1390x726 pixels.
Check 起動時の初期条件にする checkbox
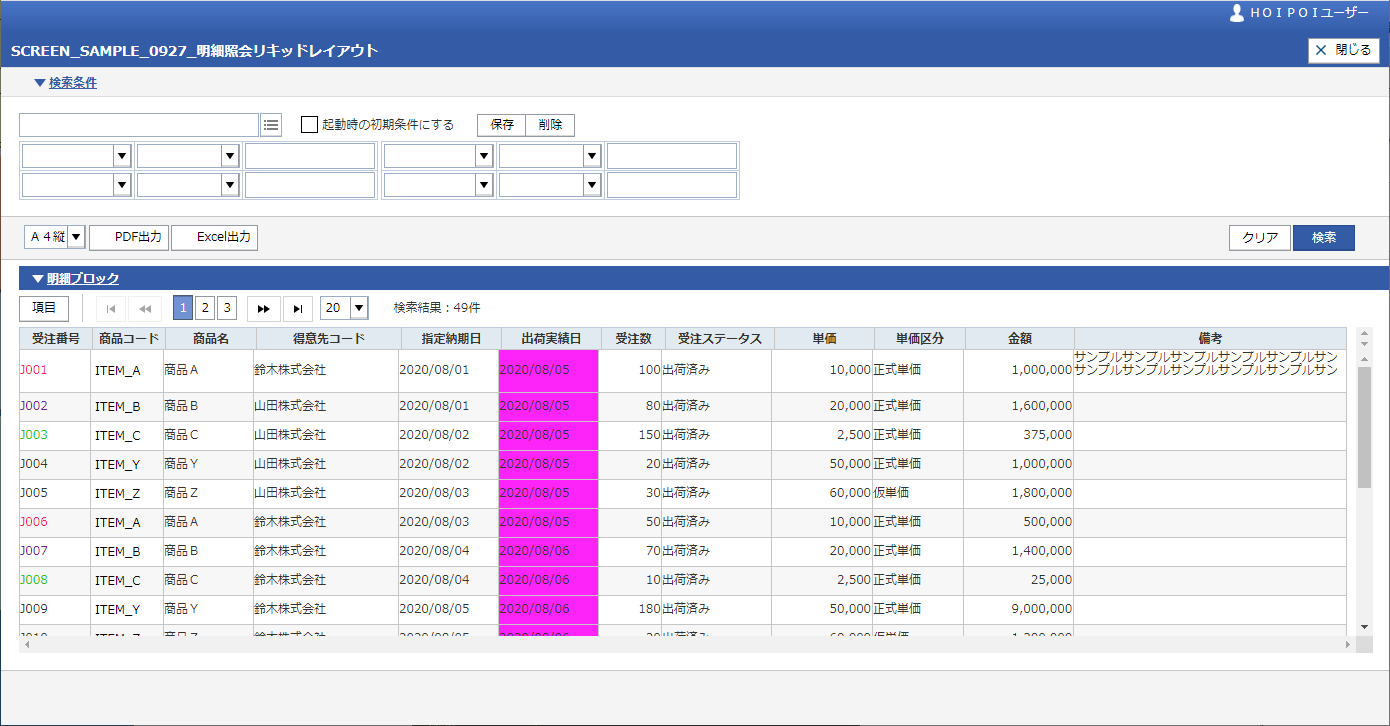(309, 125)
